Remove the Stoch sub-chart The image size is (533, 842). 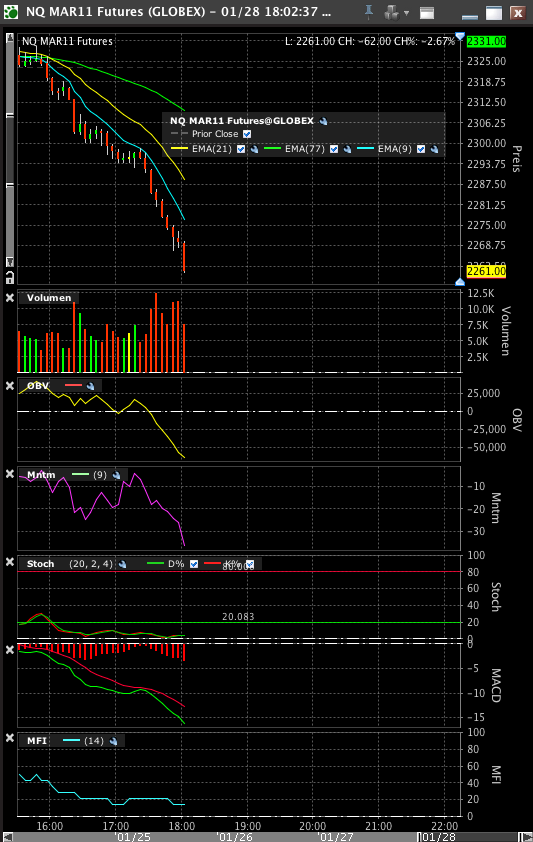point(10,562)
